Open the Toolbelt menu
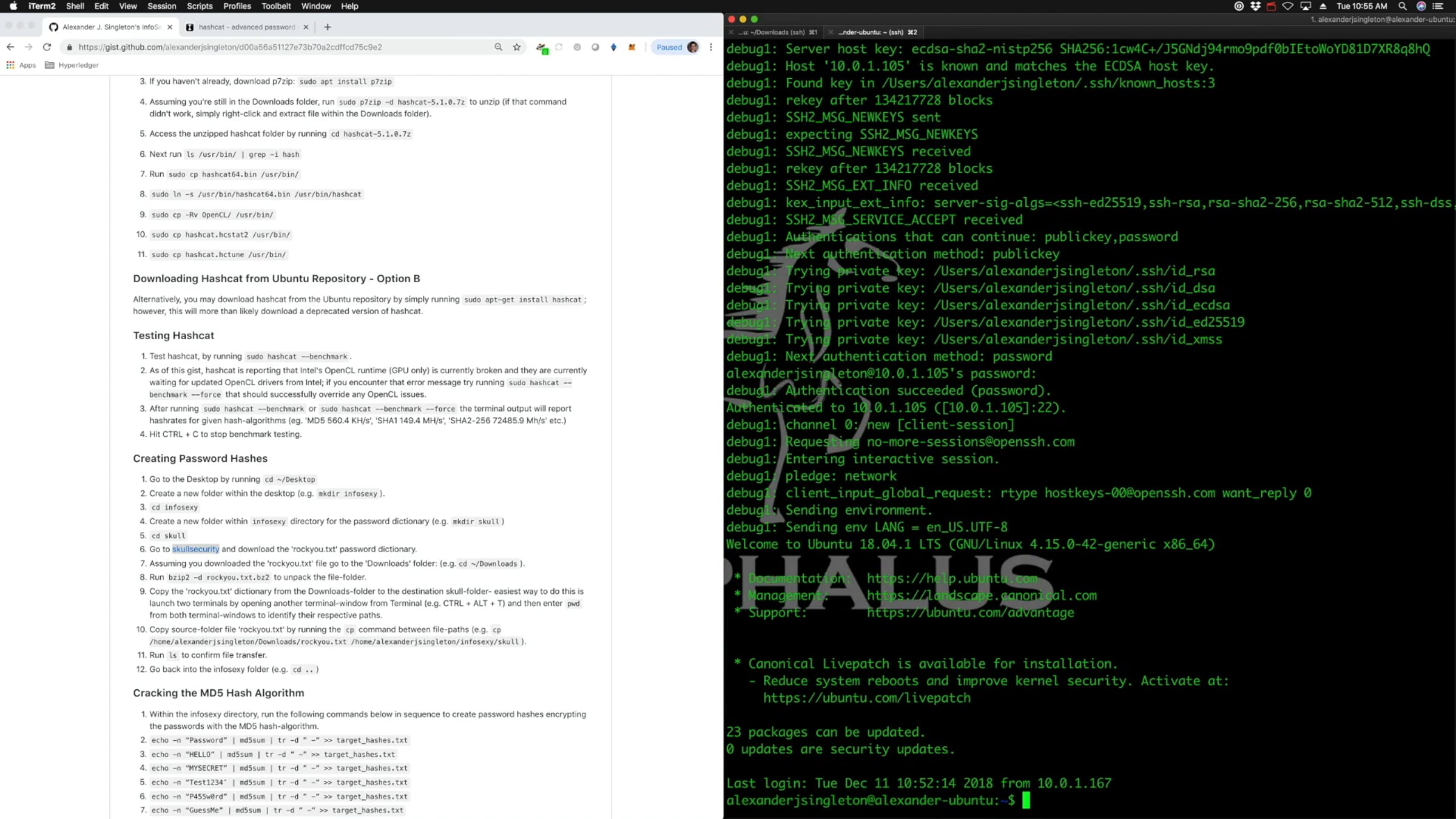This screenshot has width=1456, height=819. coord(276,6)
